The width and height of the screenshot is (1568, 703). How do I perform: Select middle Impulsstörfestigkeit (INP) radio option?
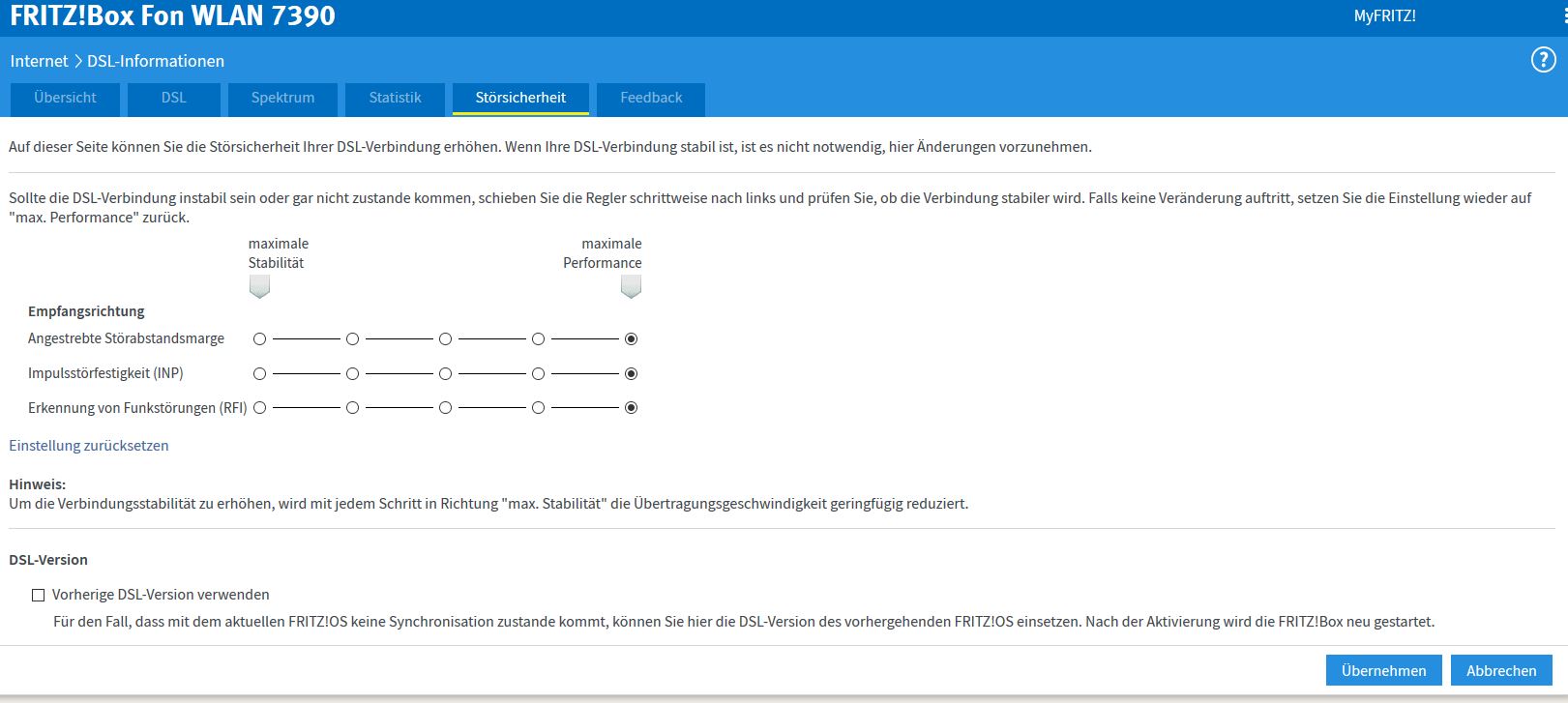pyautogui.click(x=445, y=374)
